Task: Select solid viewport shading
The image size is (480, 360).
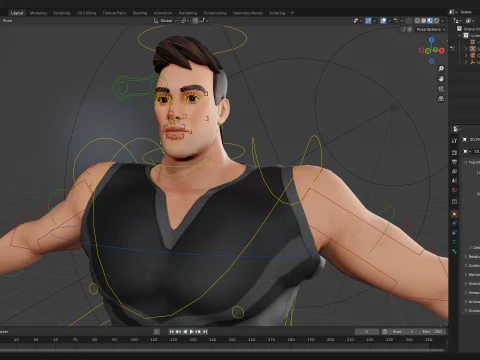Action: 423,21
